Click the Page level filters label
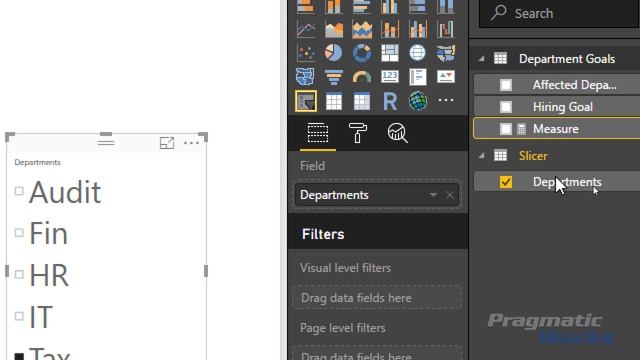Viewport: 640px width, 360px height. click(x=343, y=328)
